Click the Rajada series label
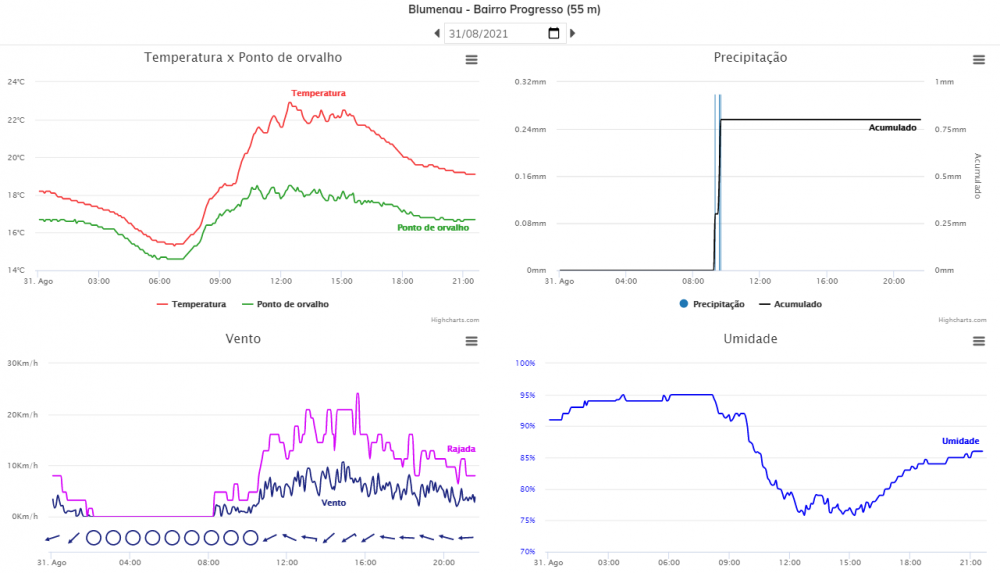Image resolution: width=1000 pixels, height=573 pixels. coord(461,449)
